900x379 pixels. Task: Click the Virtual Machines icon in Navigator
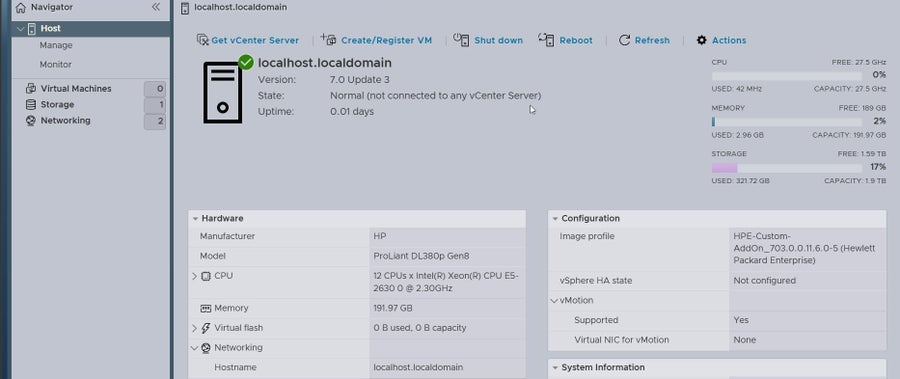pyautogui.click(x=31, y=88)
